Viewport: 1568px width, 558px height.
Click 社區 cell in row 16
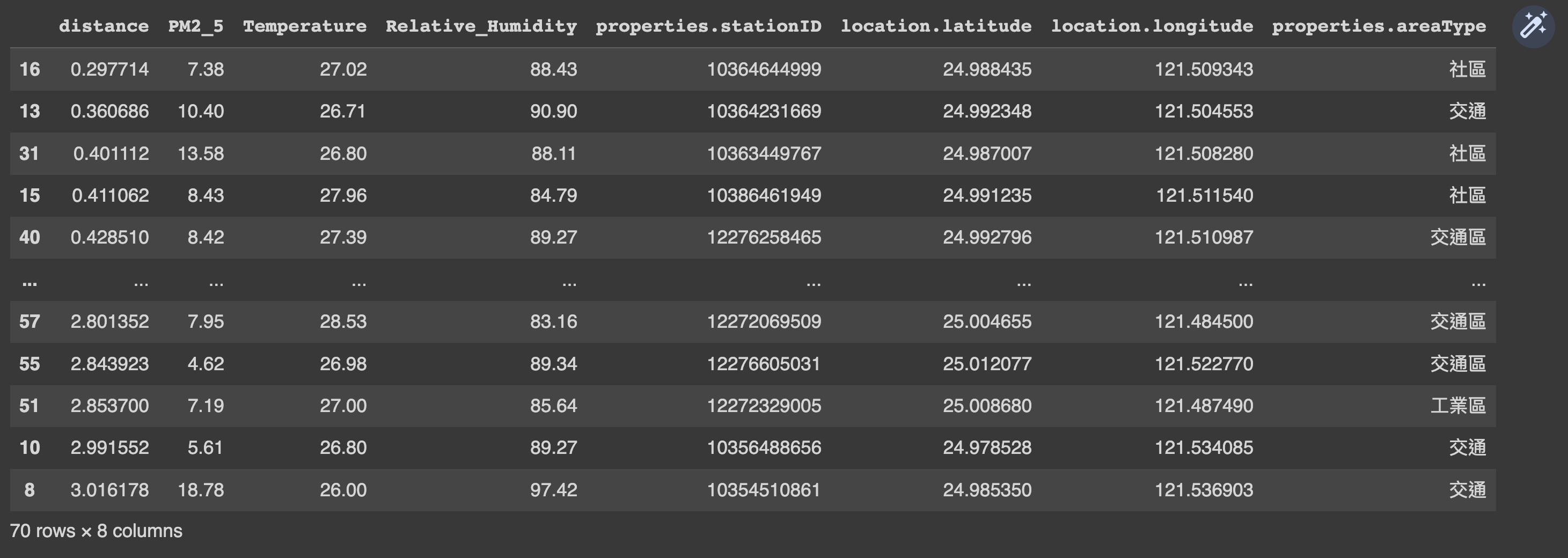click(x=1467, y=69)
